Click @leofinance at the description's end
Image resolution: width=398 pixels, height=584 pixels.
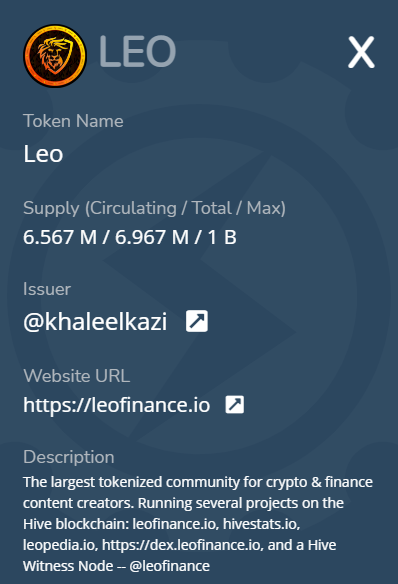(x=169, y=566)
